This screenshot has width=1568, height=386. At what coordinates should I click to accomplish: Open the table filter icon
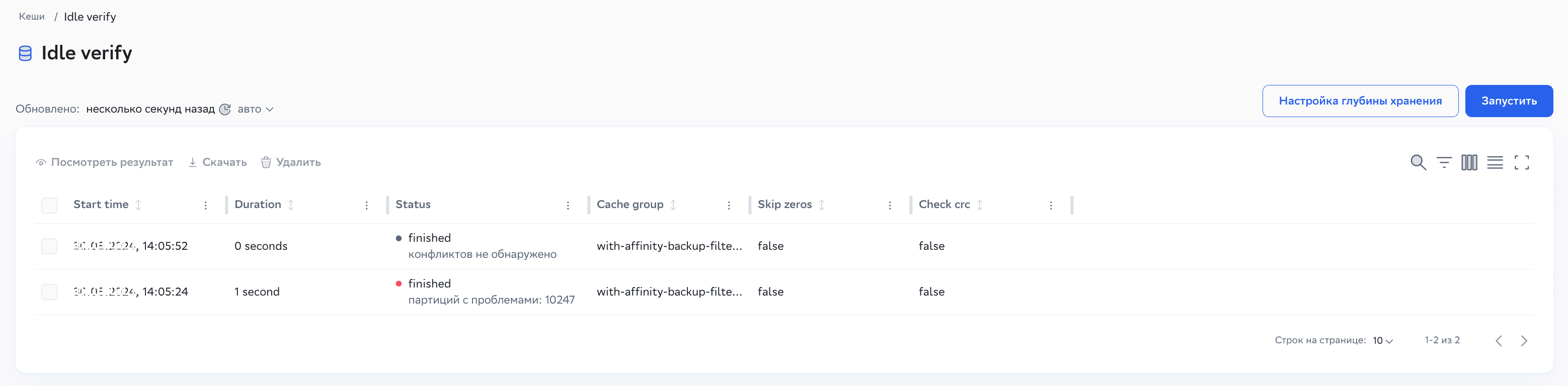(x=1444, y=162)
